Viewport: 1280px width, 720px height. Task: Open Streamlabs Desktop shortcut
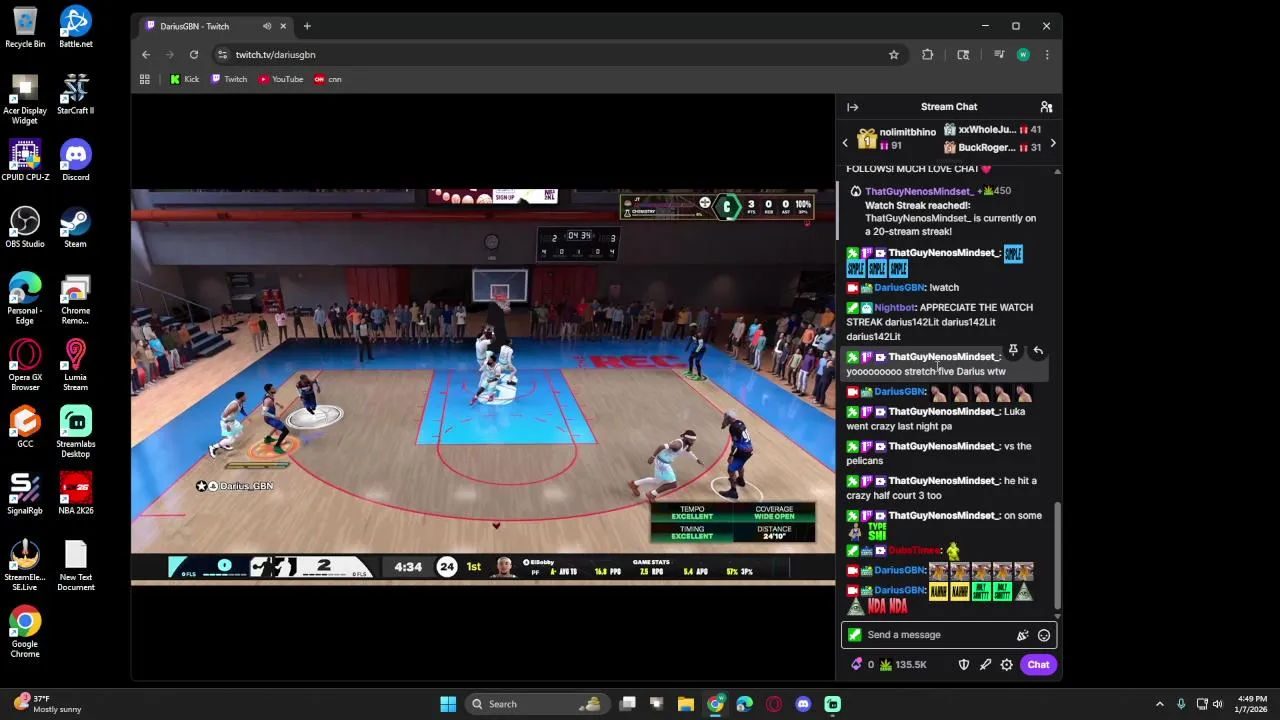pos(76,433)
